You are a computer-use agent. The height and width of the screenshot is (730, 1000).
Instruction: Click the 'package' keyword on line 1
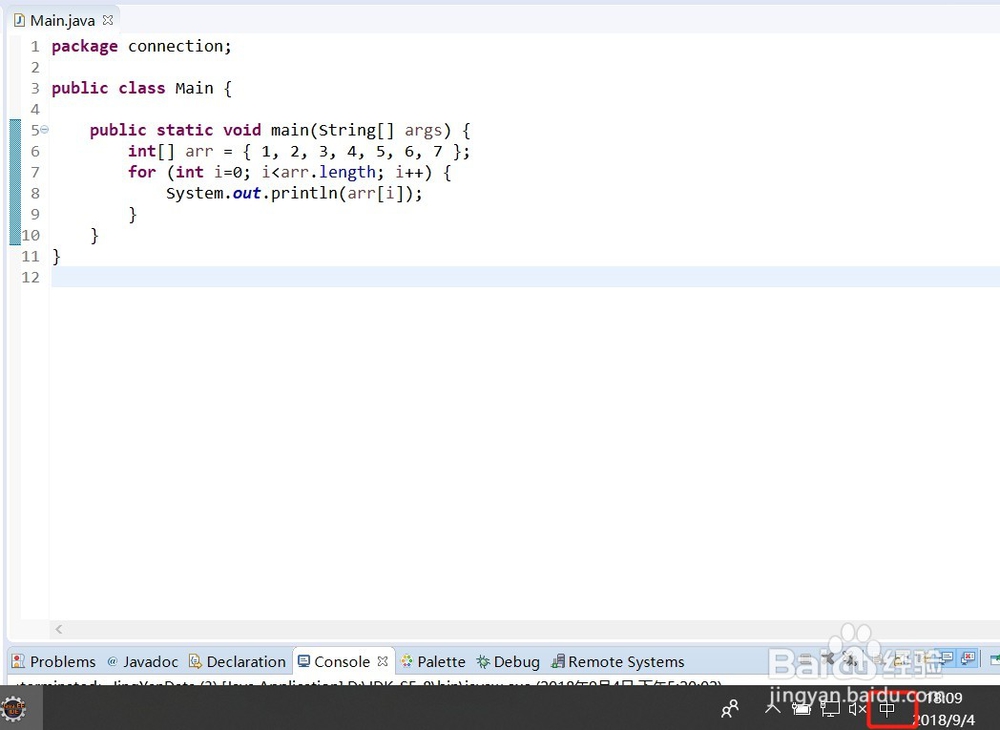tap(84, 47)
